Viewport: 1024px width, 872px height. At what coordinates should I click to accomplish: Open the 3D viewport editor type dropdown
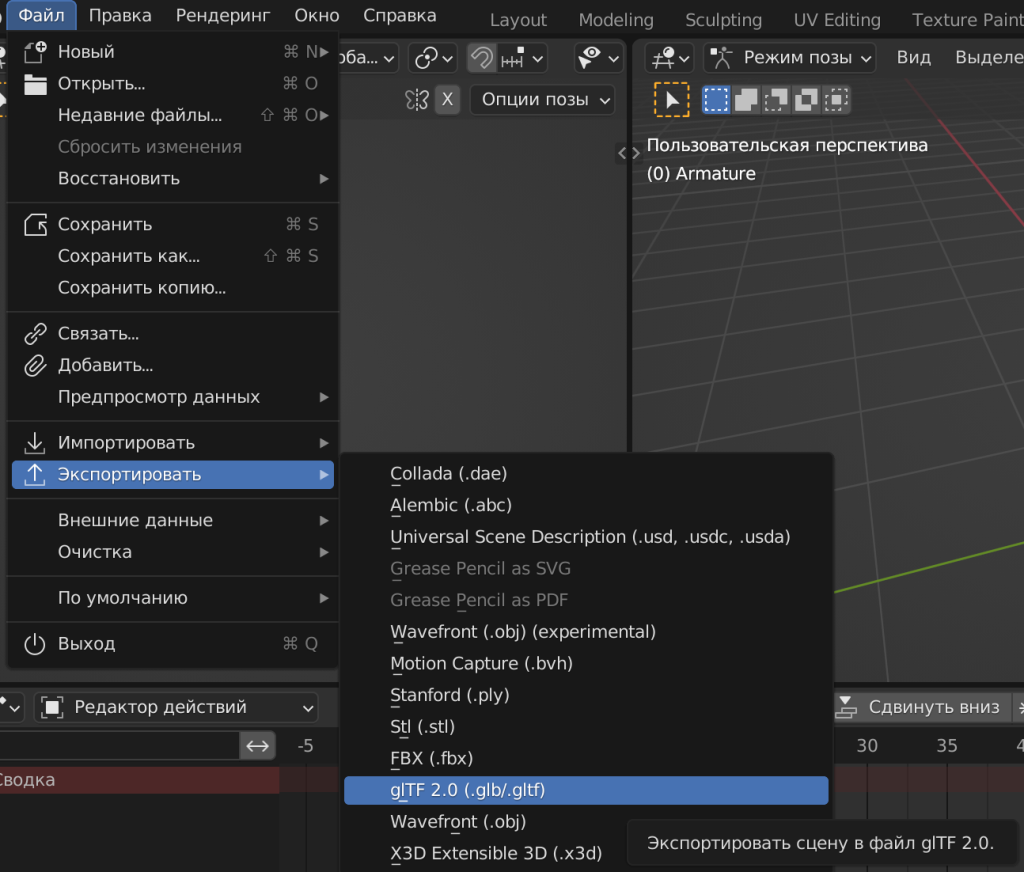tap(669, 58)
